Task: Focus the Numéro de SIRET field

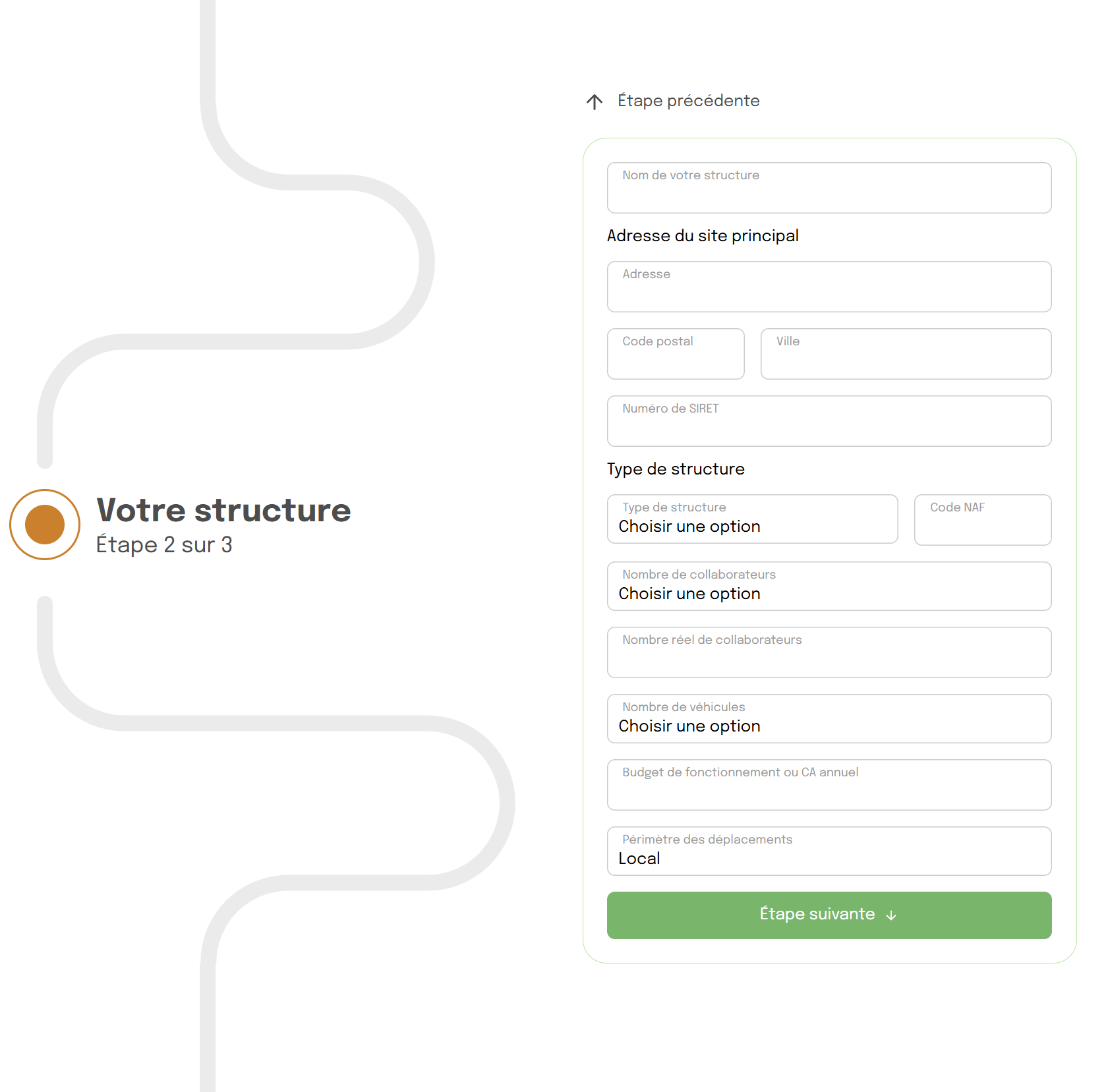Action: (829, 422)
